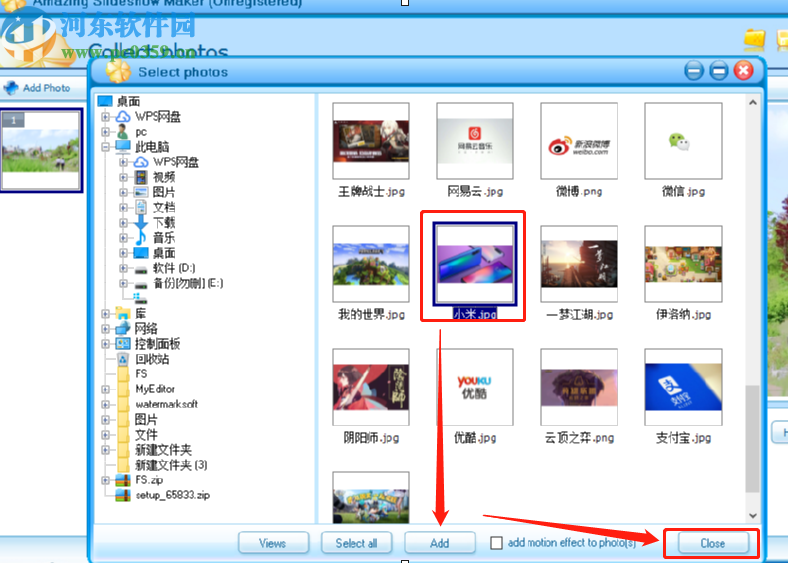The width and height of the screenshot is (788, 563).
Task: Select the 支付宝.jpg thumbnail
Action: (683, 387)
